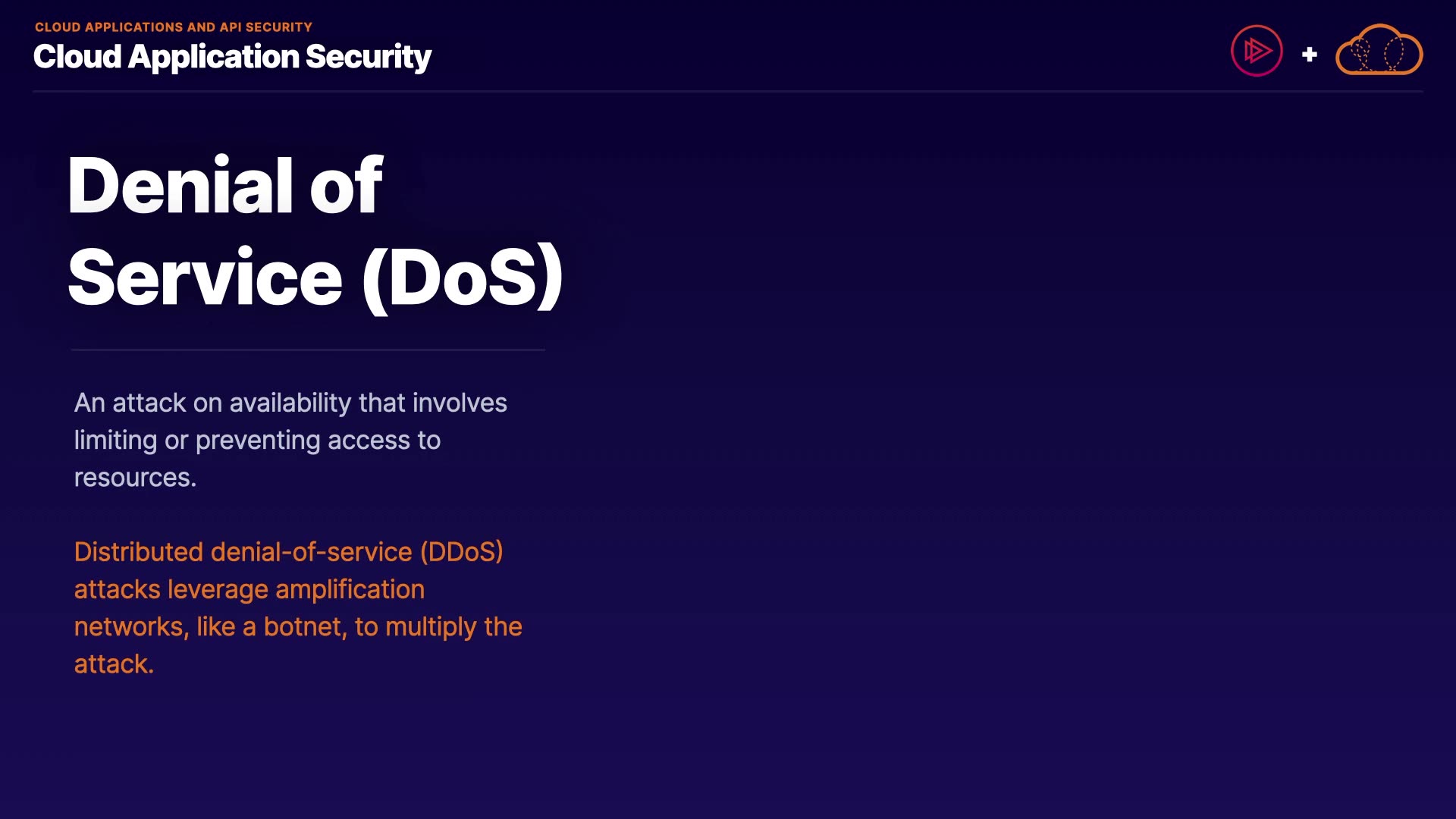Click the orange cloud logo icon

pos(1379,51)
